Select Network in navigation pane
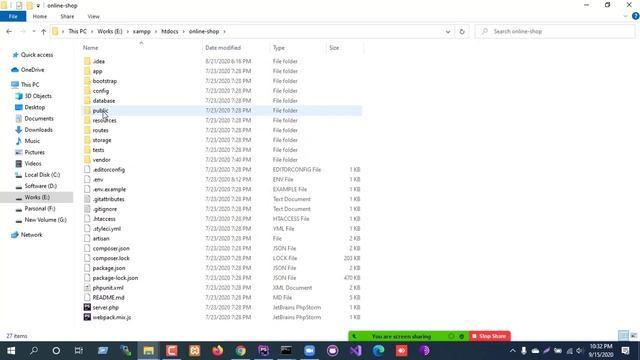Viewport: 640px width, 360px height. click(x=31, y=235)
